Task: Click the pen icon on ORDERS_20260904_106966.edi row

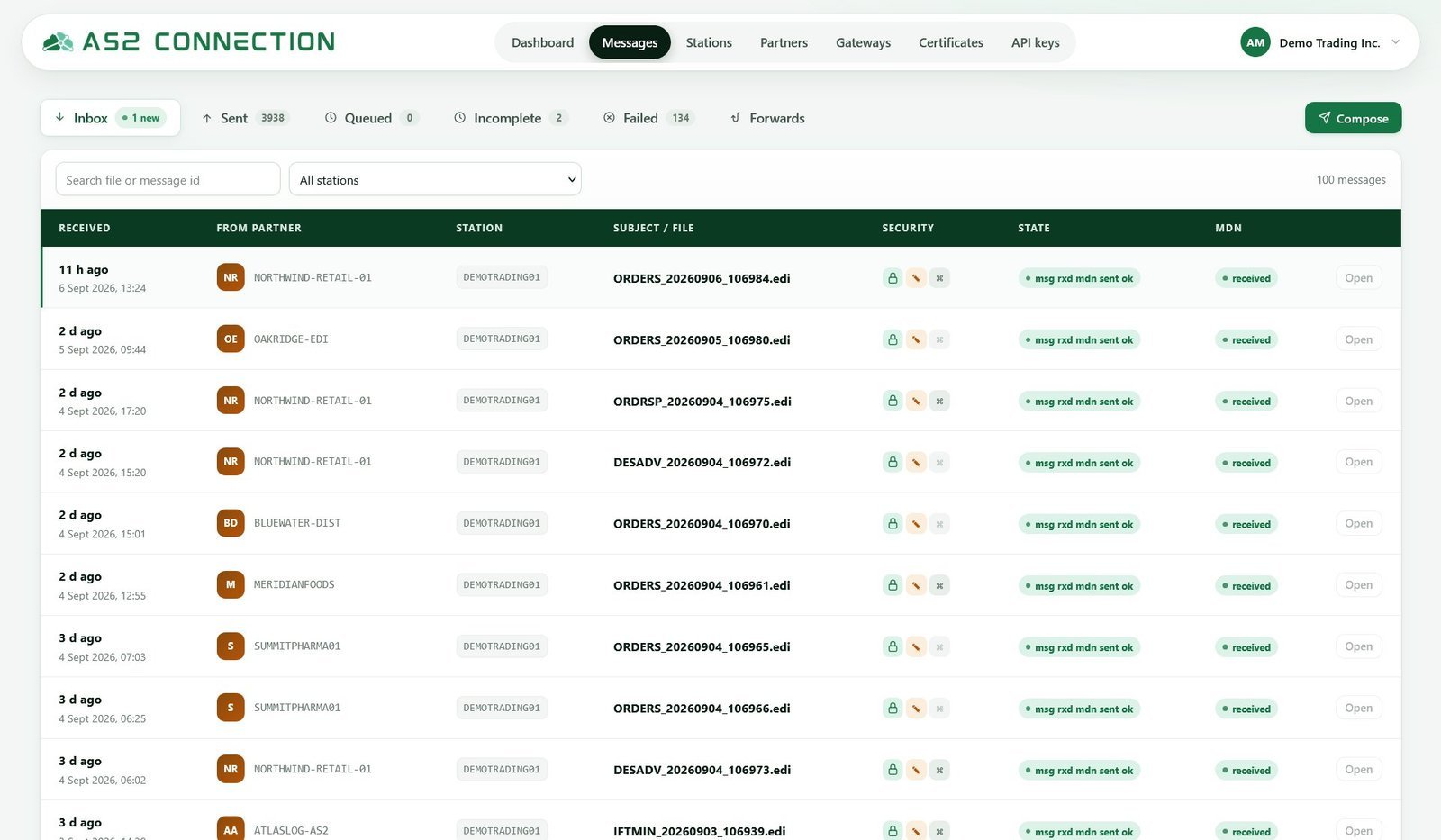Action: [916, 709]
